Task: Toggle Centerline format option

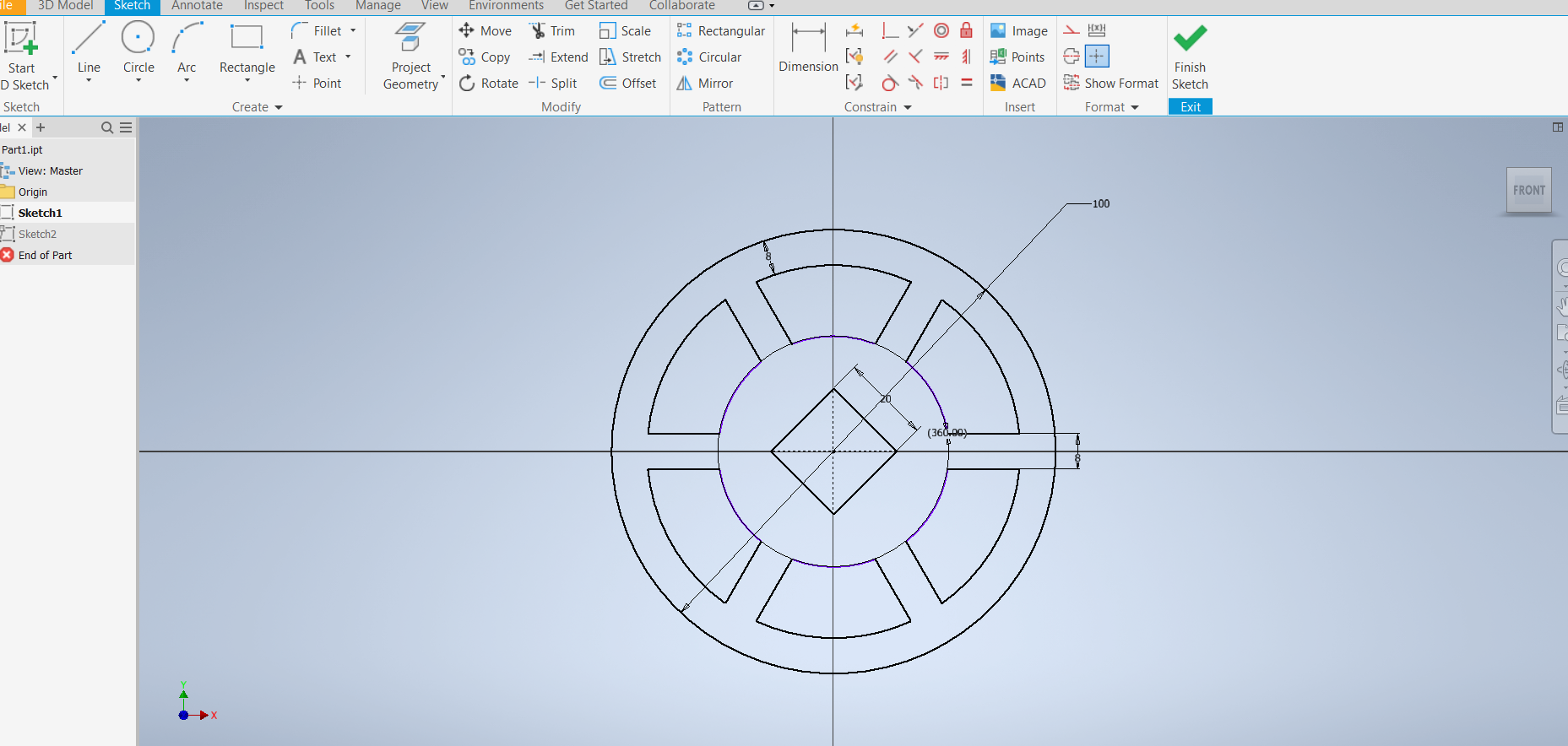Action: (x=1072, y=57)
